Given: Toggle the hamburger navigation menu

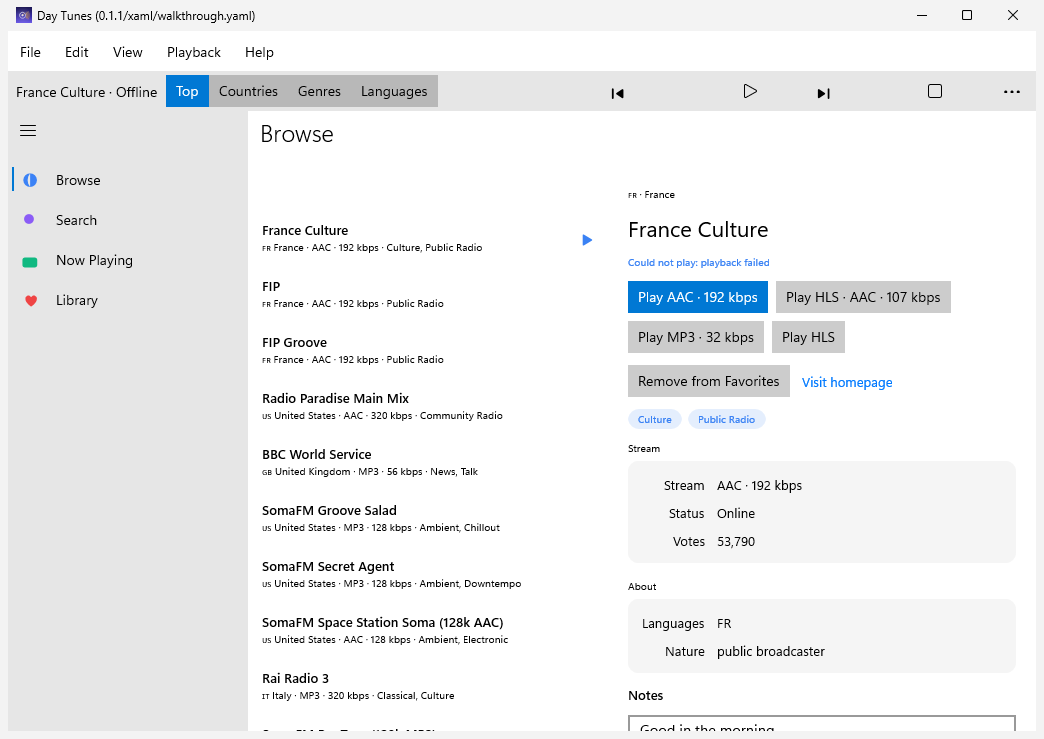Looking at the screenshot, I should coord(28,130).
